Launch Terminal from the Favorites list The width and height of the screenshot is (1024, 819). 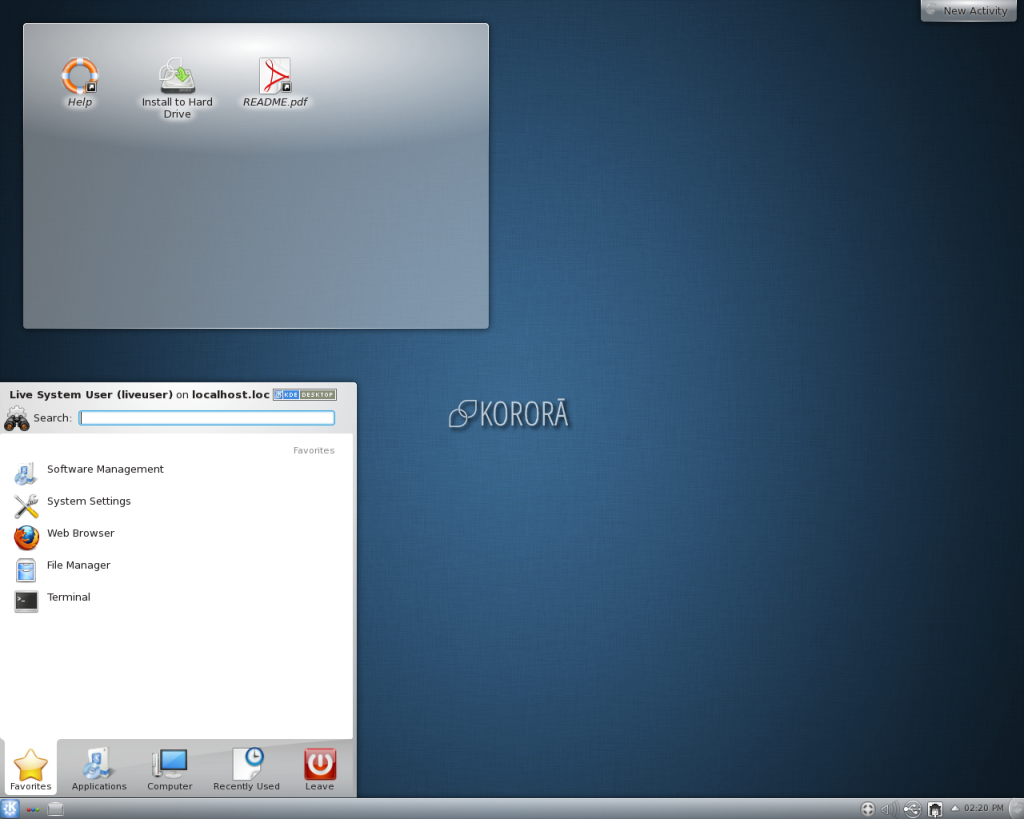pyautogui.click(x=68, y=598)
